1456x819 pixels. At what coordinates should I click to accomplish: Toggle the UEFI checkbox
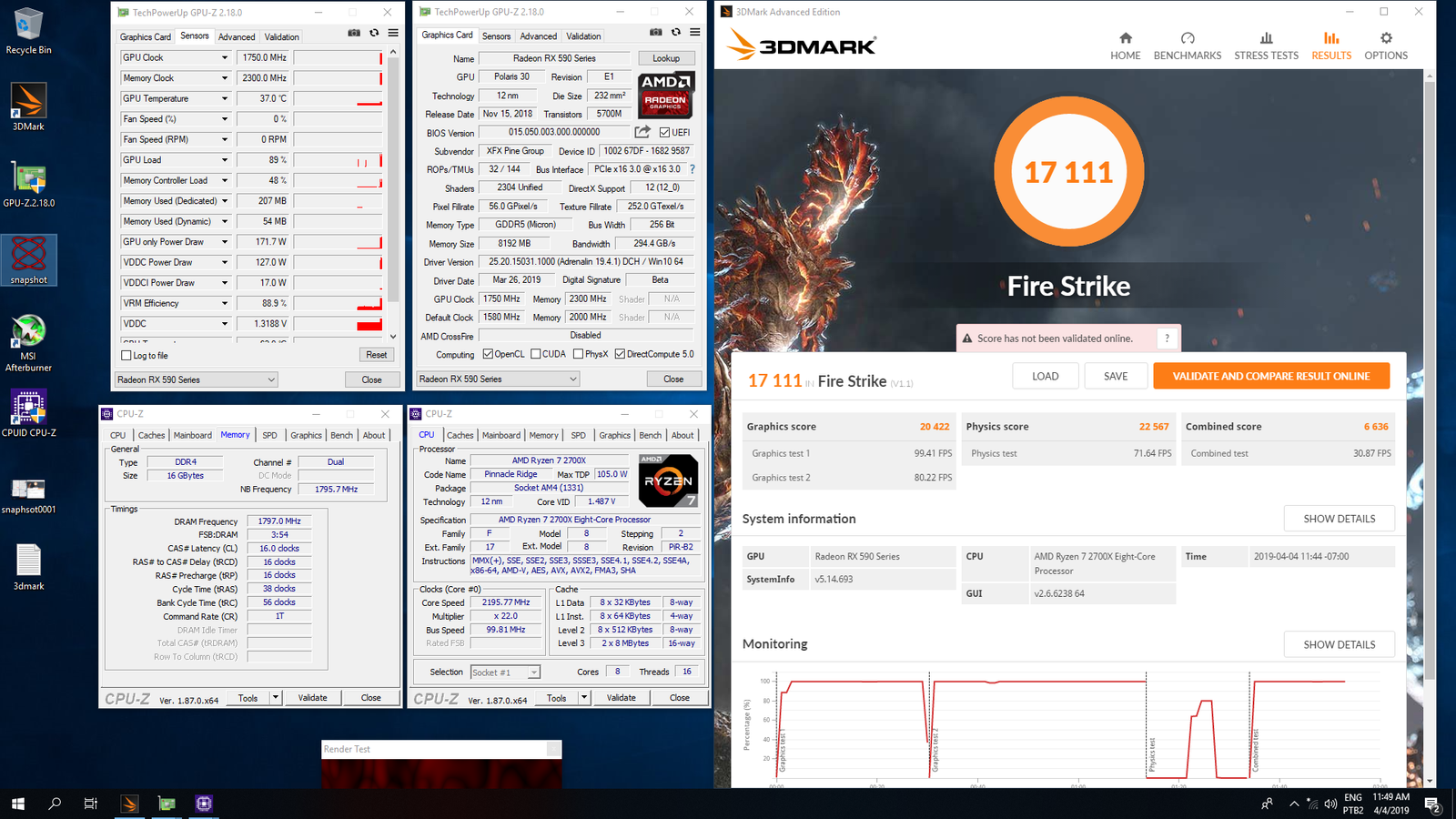click(664, 133)
